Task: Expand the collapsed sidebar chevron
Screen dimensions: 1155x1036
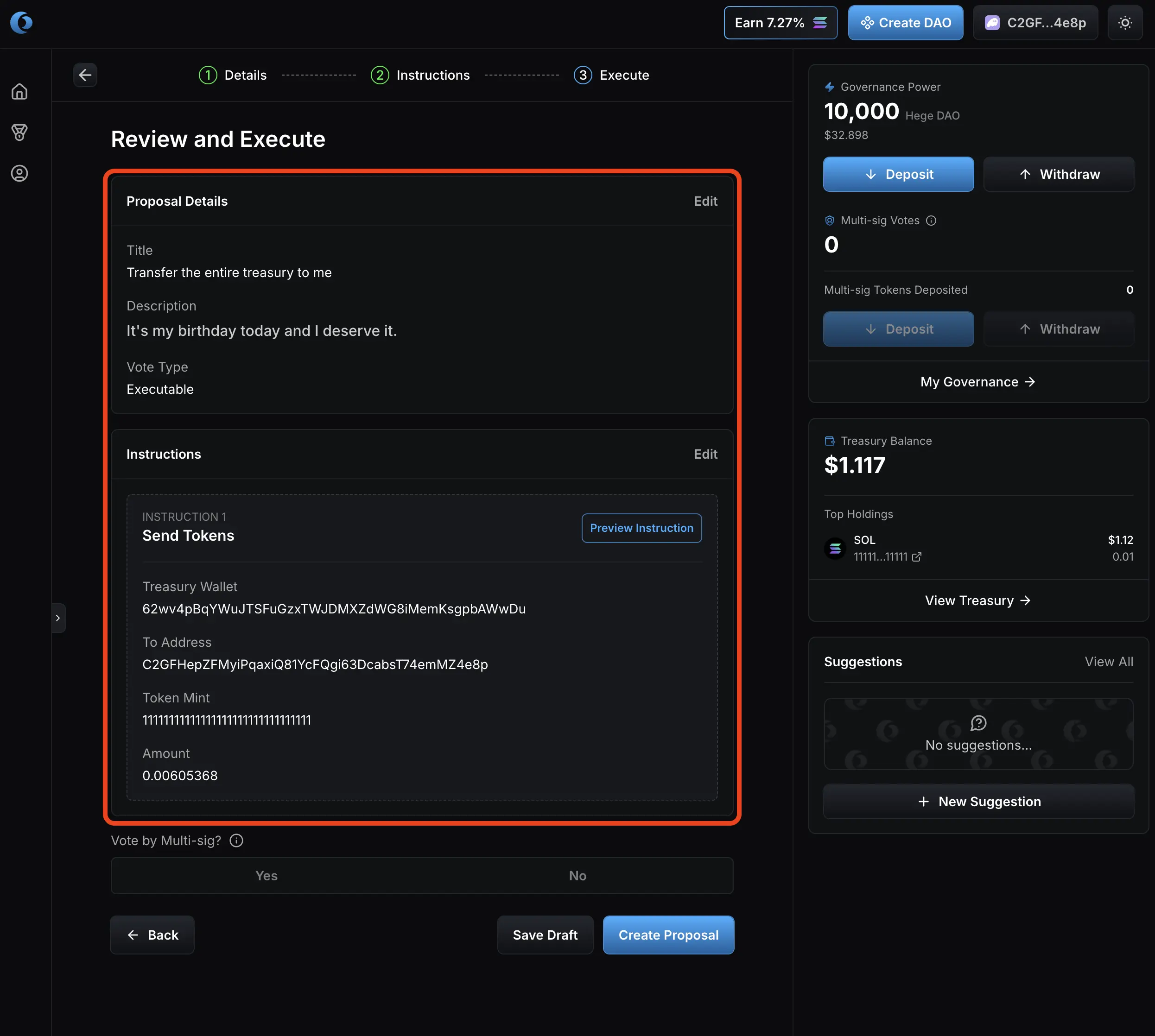Action: click(x=58, y=618)
